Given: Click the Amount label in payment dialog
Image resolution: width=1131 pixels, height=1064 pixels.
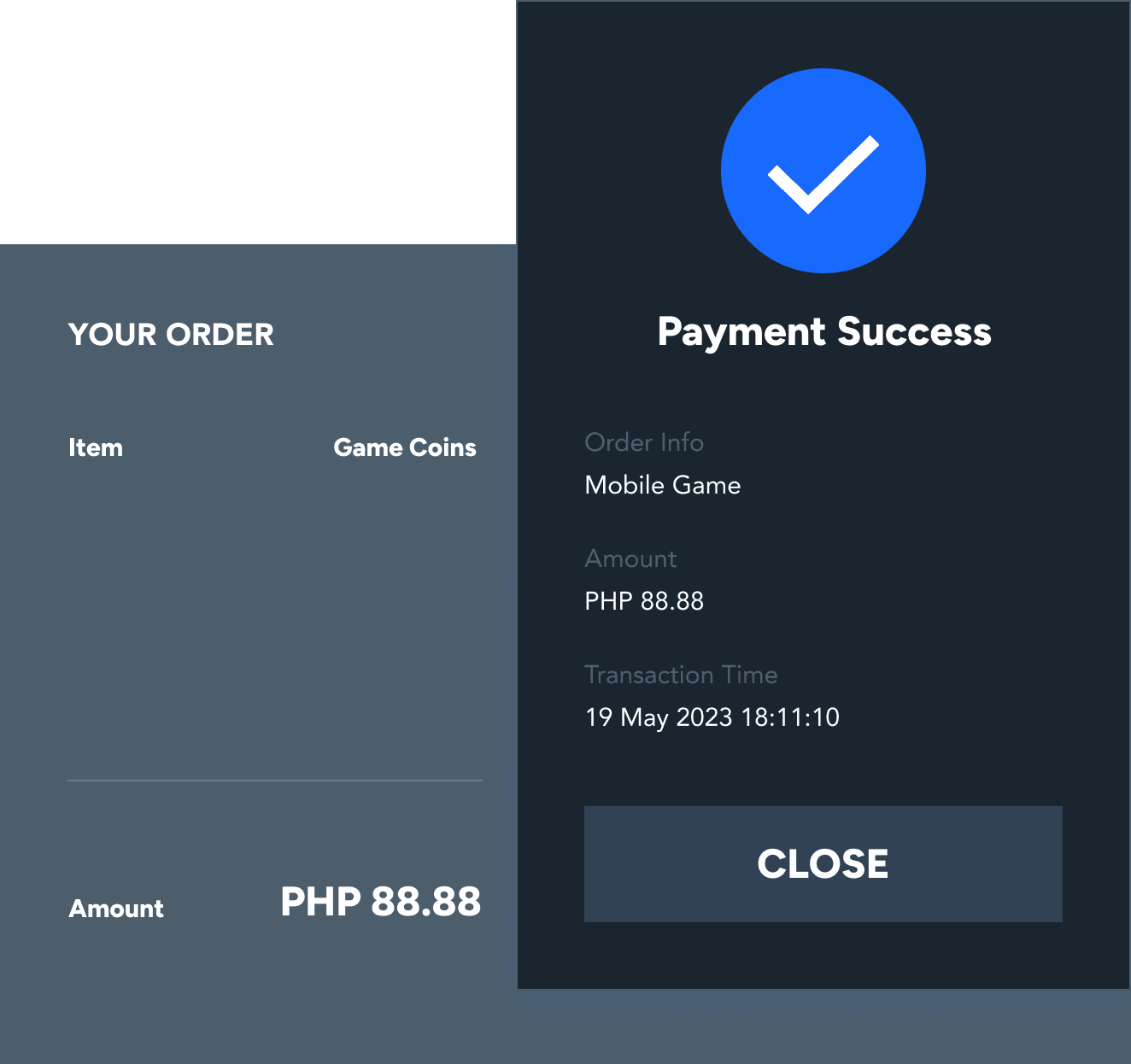Looking at the screenshot, I should coord(630,558).
